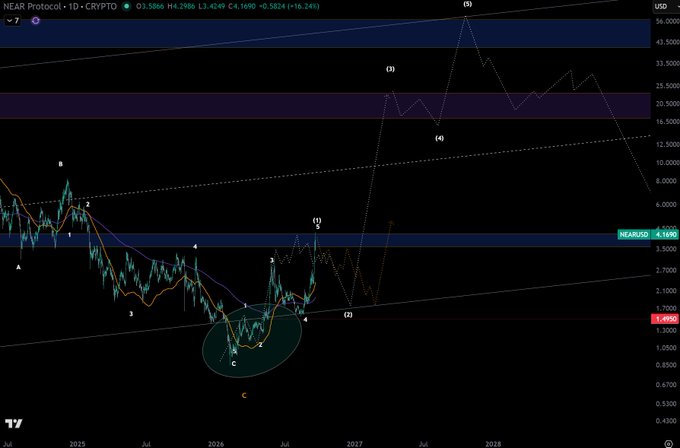The image size is (680, 448).
Task: Click the '2026' time axis label
Action: [216, 444]
